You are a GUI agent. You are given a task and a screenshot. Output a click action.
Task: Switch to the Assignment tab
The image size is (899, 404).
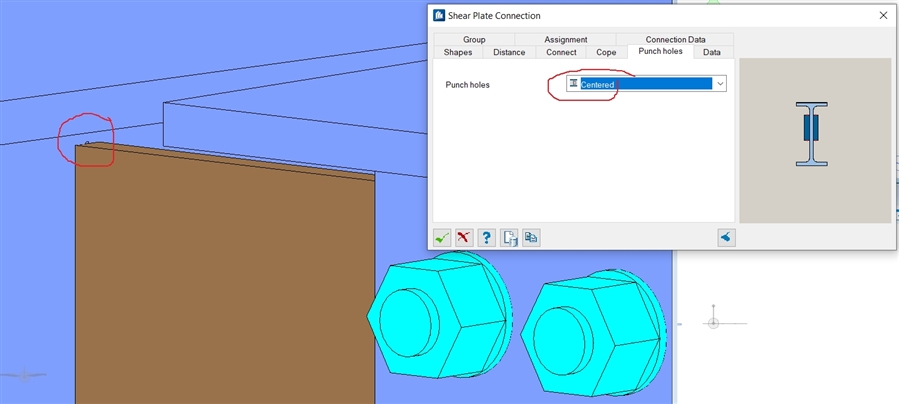click(x=566, y=40)
